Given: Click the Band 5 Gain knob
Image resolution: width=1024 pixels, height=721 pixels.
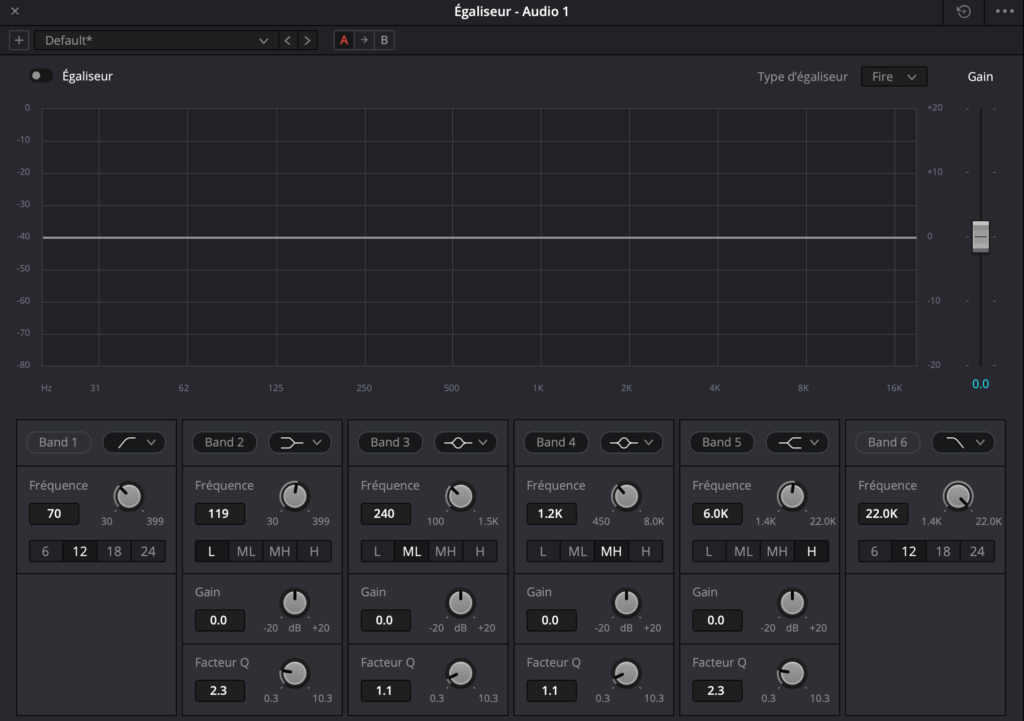Looking at the screenshot, I should click(x=792, y=603).
